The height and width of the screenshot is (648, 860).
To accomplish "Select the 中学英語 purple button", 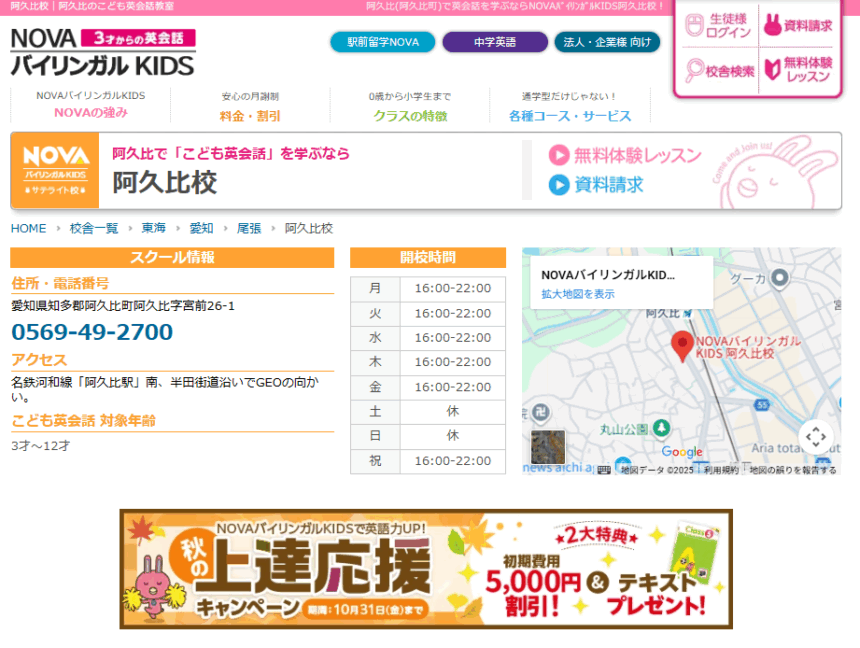I will tap(494, 42).
